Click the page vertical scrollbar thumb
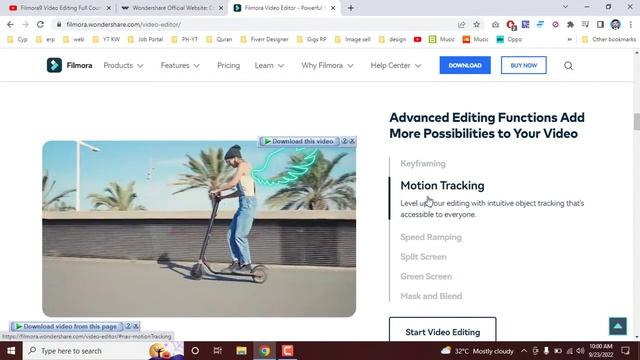 (x=636, y=122)
